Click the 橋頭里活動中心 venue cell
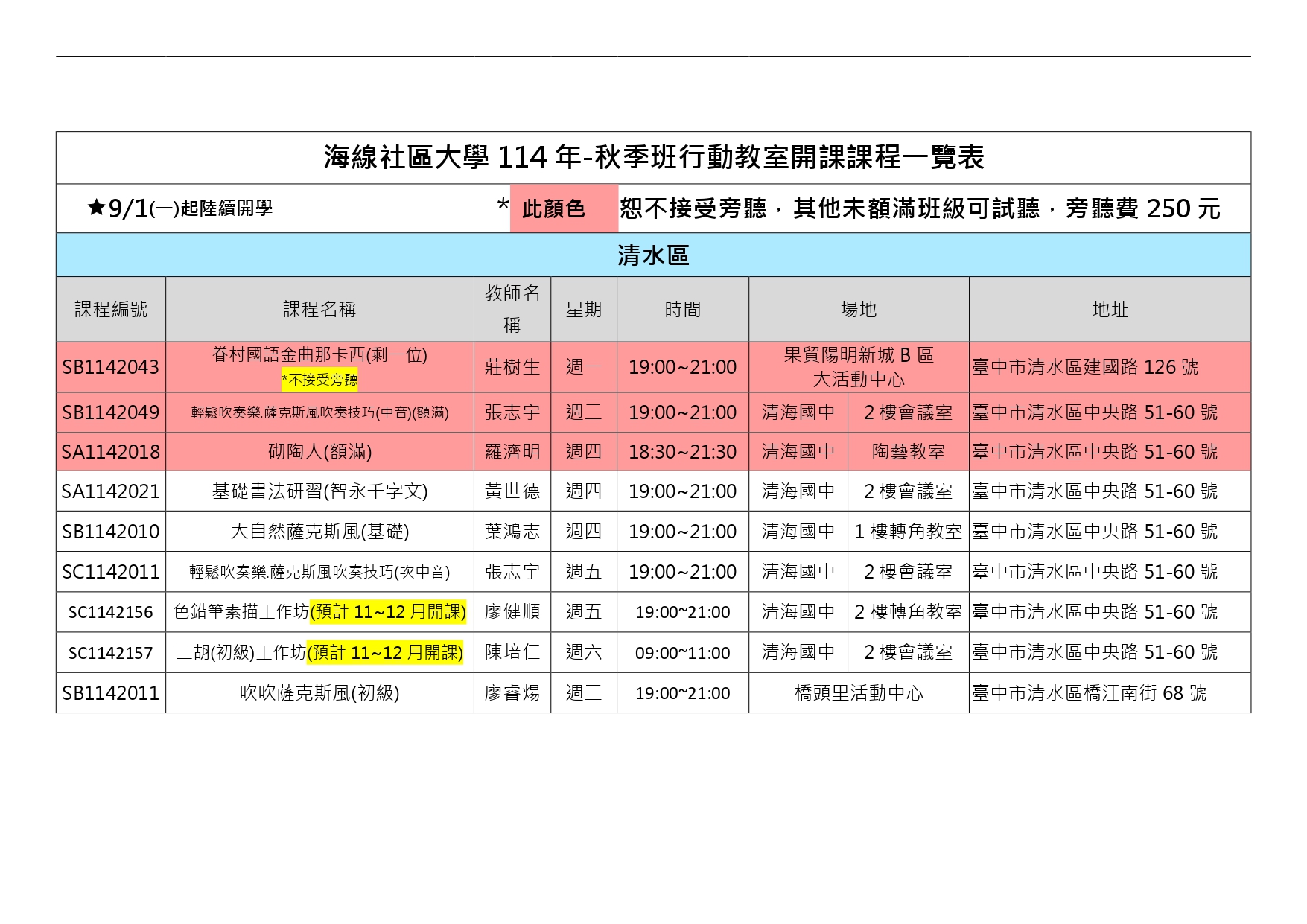 [859, 693]
